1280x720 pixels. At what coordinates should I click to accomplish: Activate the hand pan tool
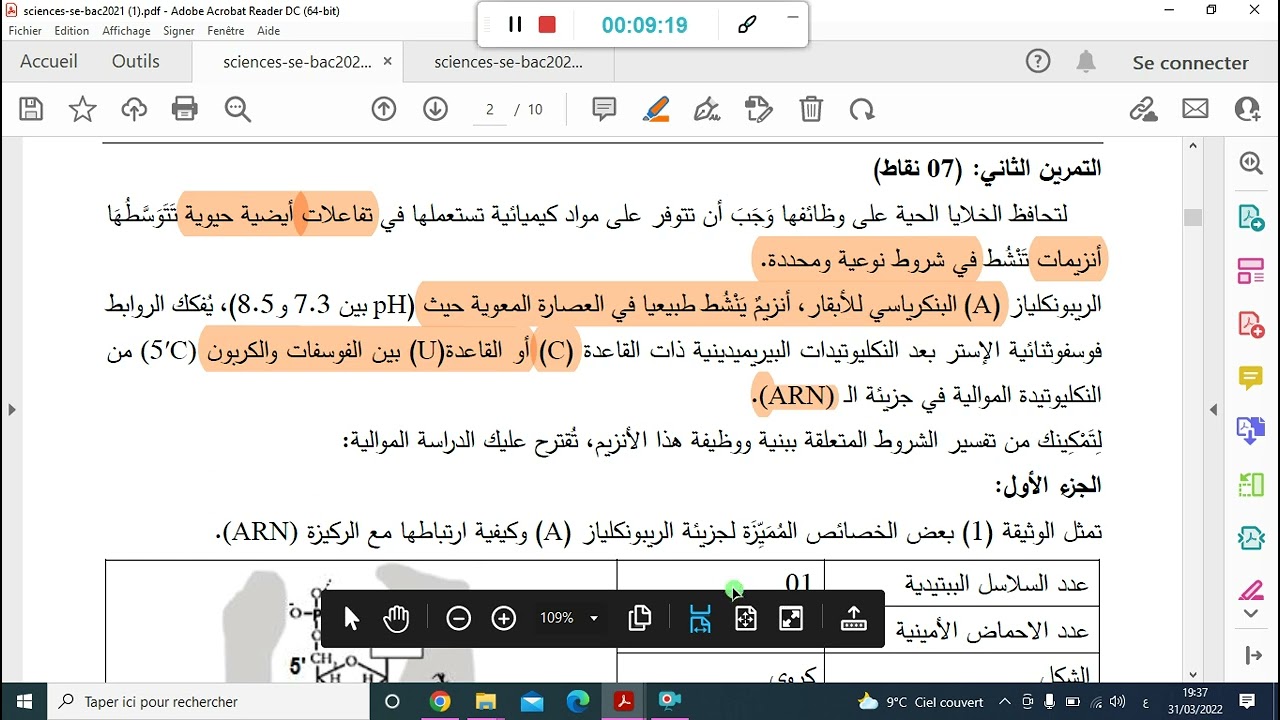tap(396, 619)
